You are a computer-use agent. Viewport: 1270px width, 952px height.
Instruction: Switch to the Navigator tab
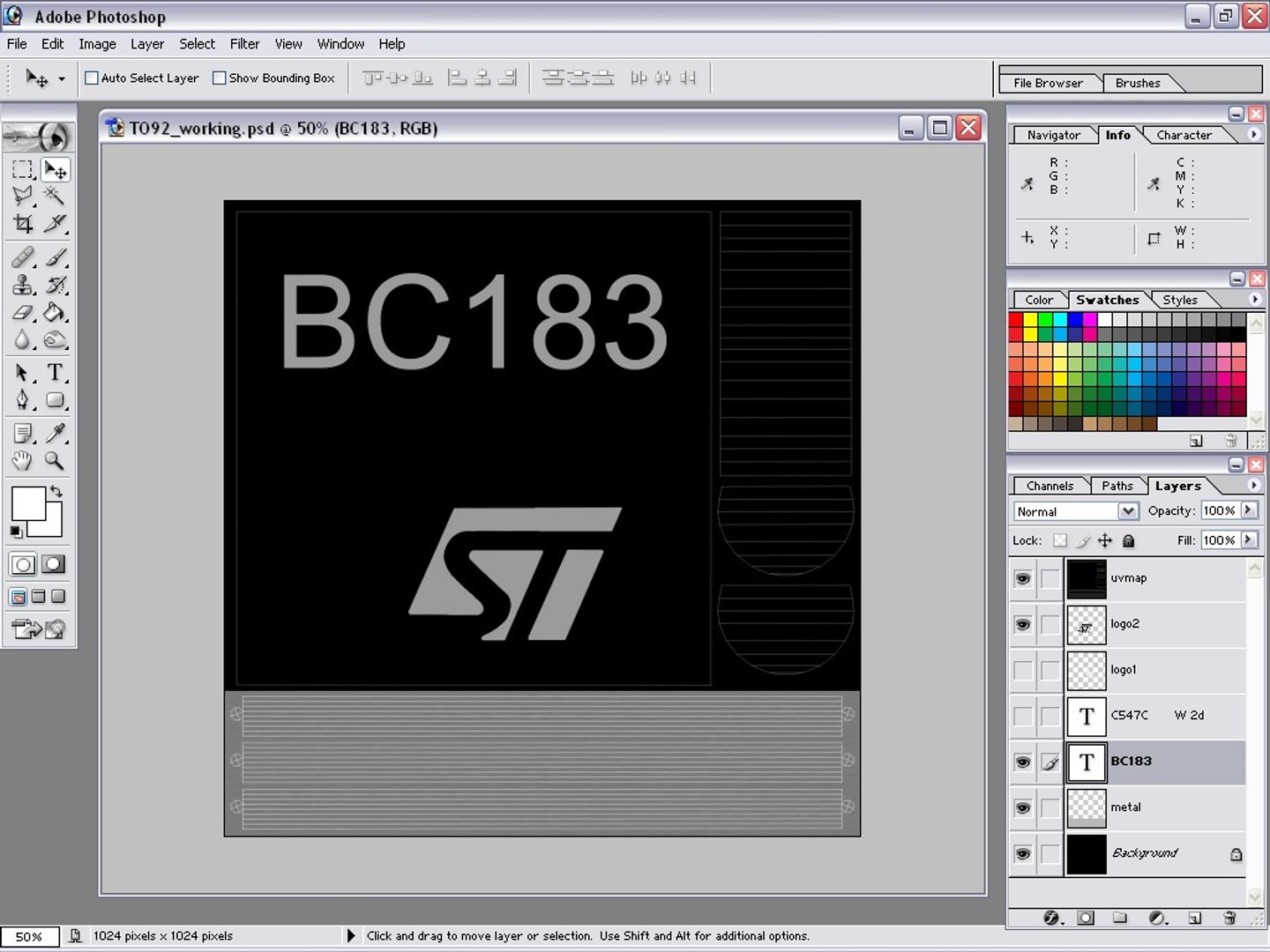point(1053,135)
